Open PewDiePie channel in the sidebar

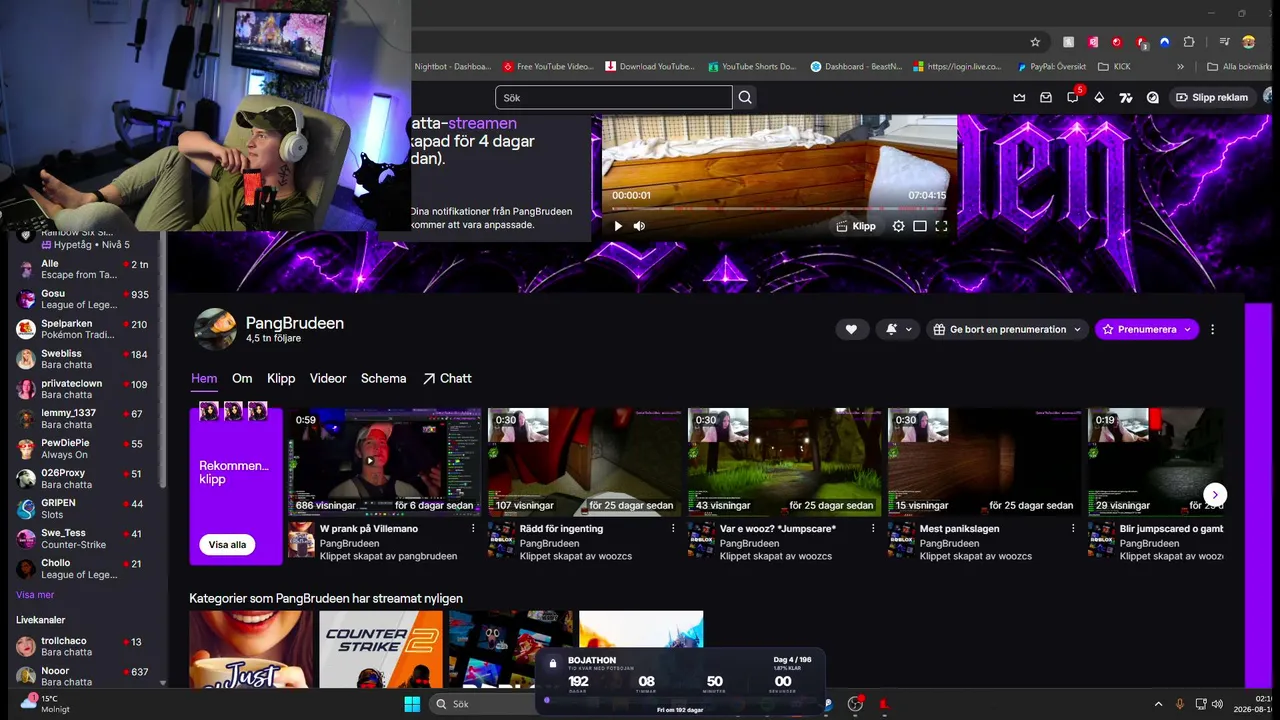(82, 449)
